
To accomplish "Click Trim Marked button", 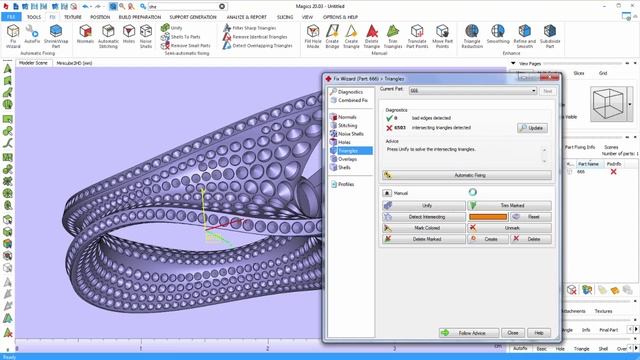I will click(x=509, y=205).
